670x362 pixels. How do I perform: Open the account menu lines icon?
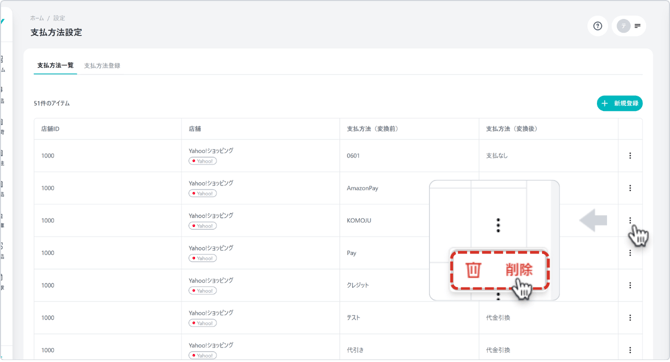(638, 26)
